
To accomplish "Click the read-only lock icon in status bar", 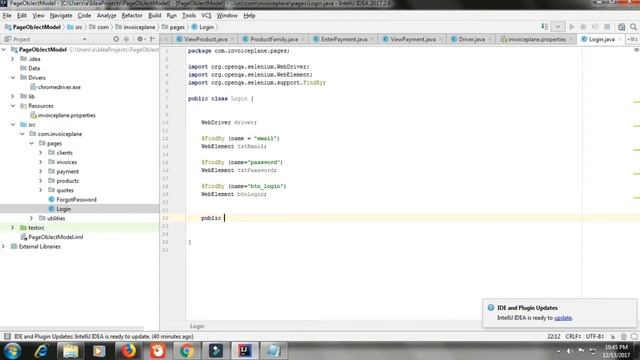I will 613,336.
